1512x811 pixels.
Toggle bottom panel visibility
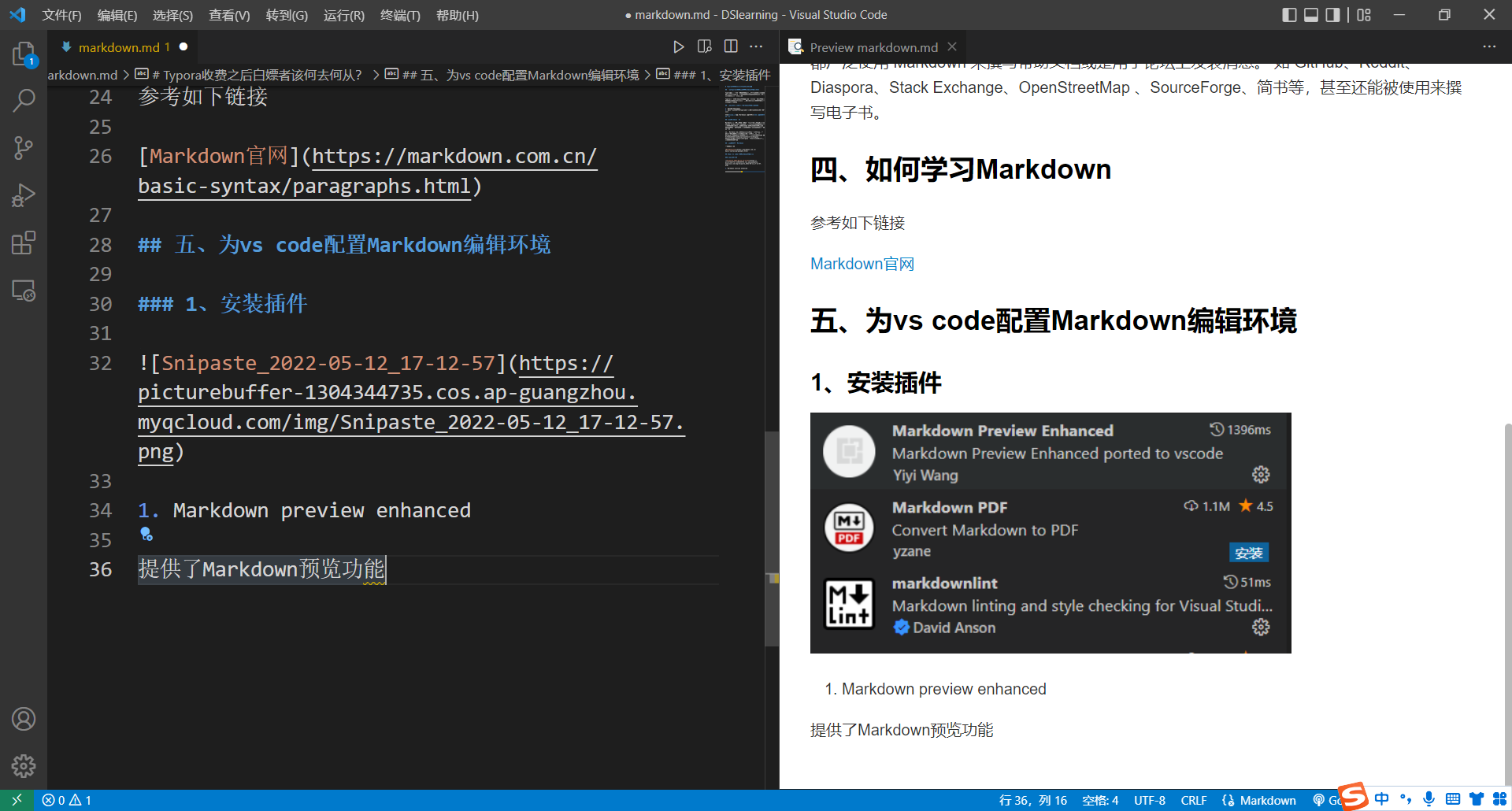[1311, 15]
